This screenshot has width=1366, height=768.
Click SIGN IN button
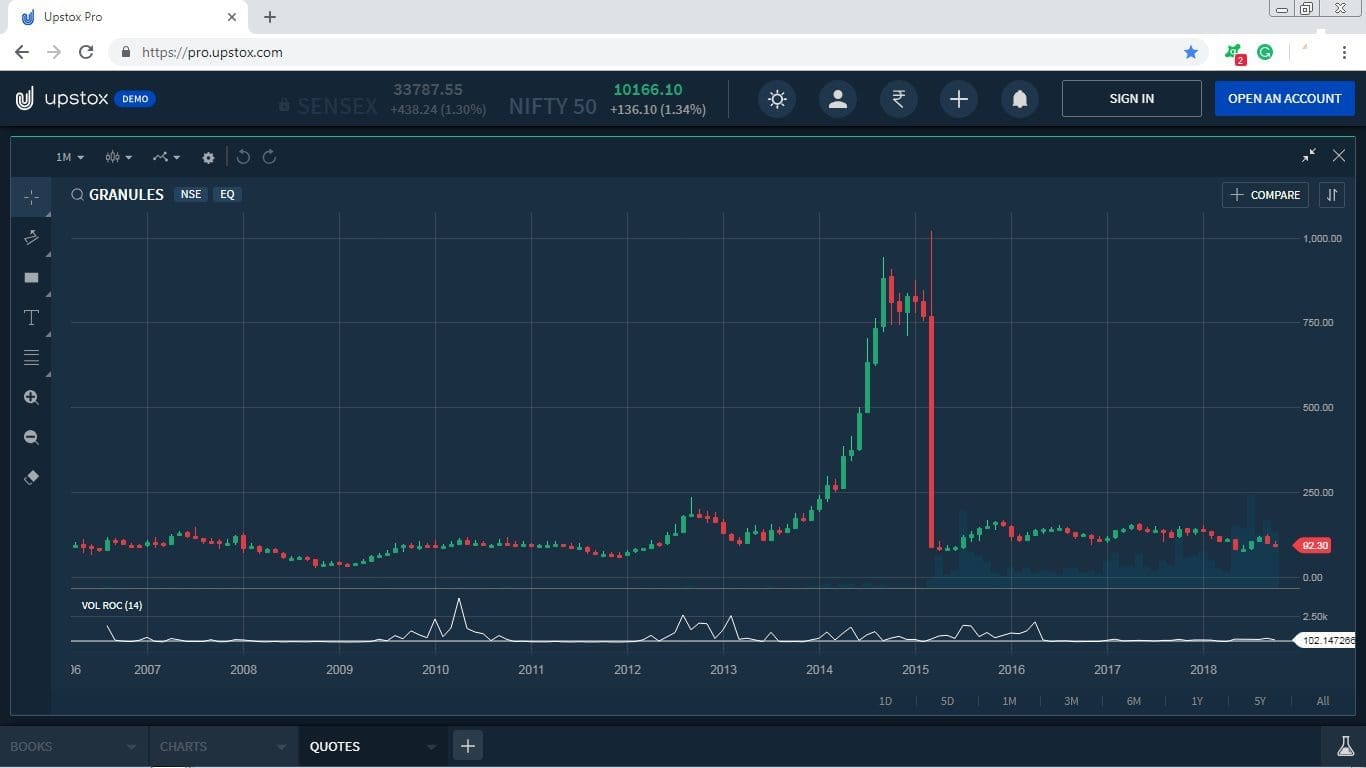point(1131,99)
